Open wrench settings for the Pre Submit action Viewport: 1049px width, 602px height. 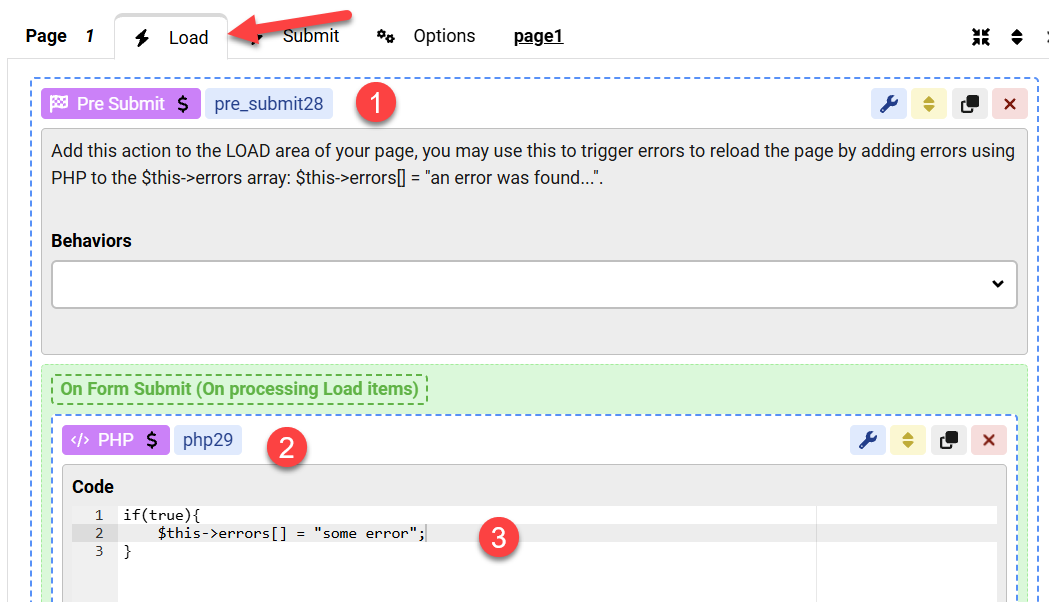click(x=888, y=103)
